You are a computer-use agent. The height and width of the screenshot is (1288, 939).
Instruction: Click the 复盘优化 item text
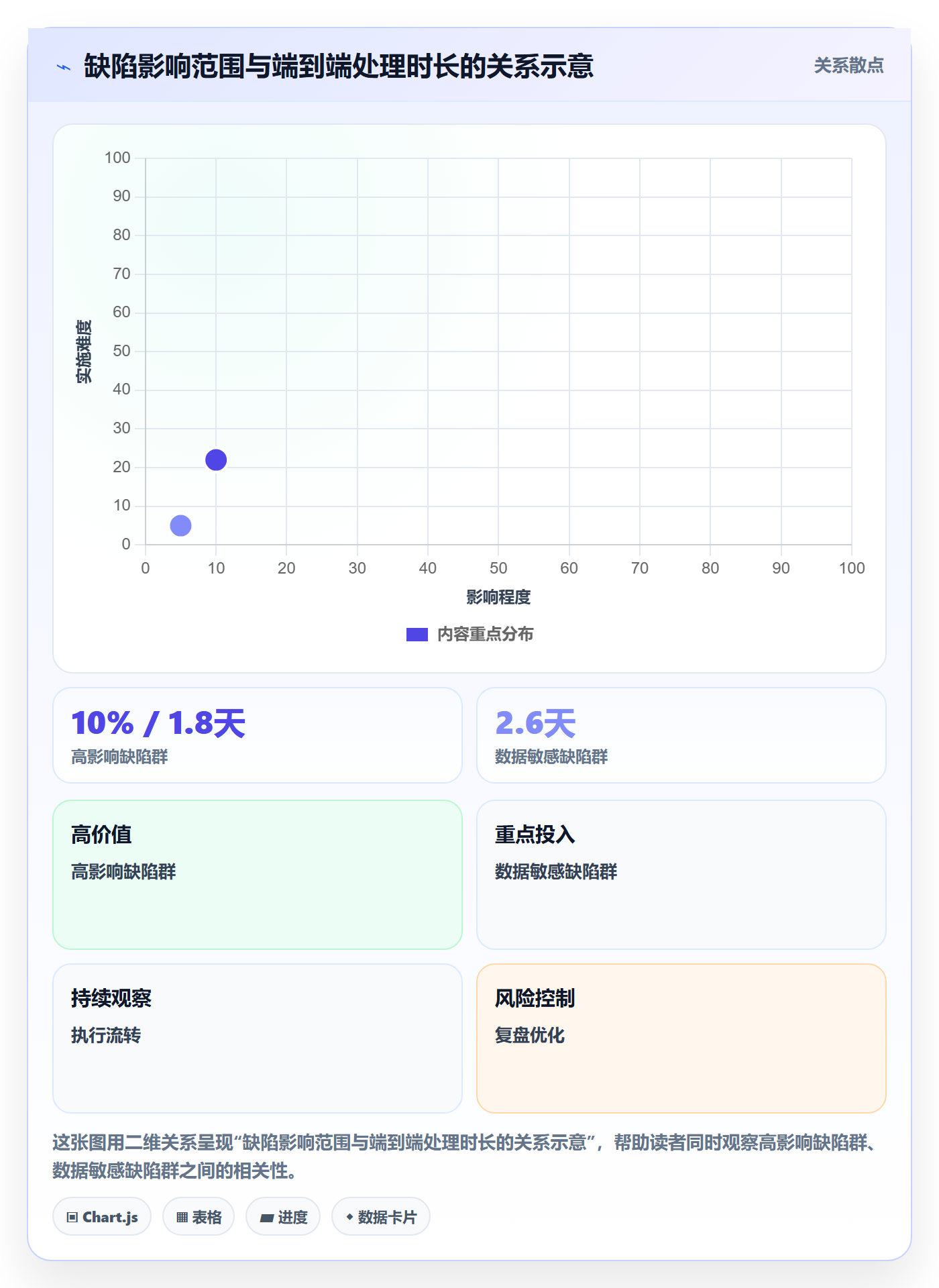tap(530, 1035)
